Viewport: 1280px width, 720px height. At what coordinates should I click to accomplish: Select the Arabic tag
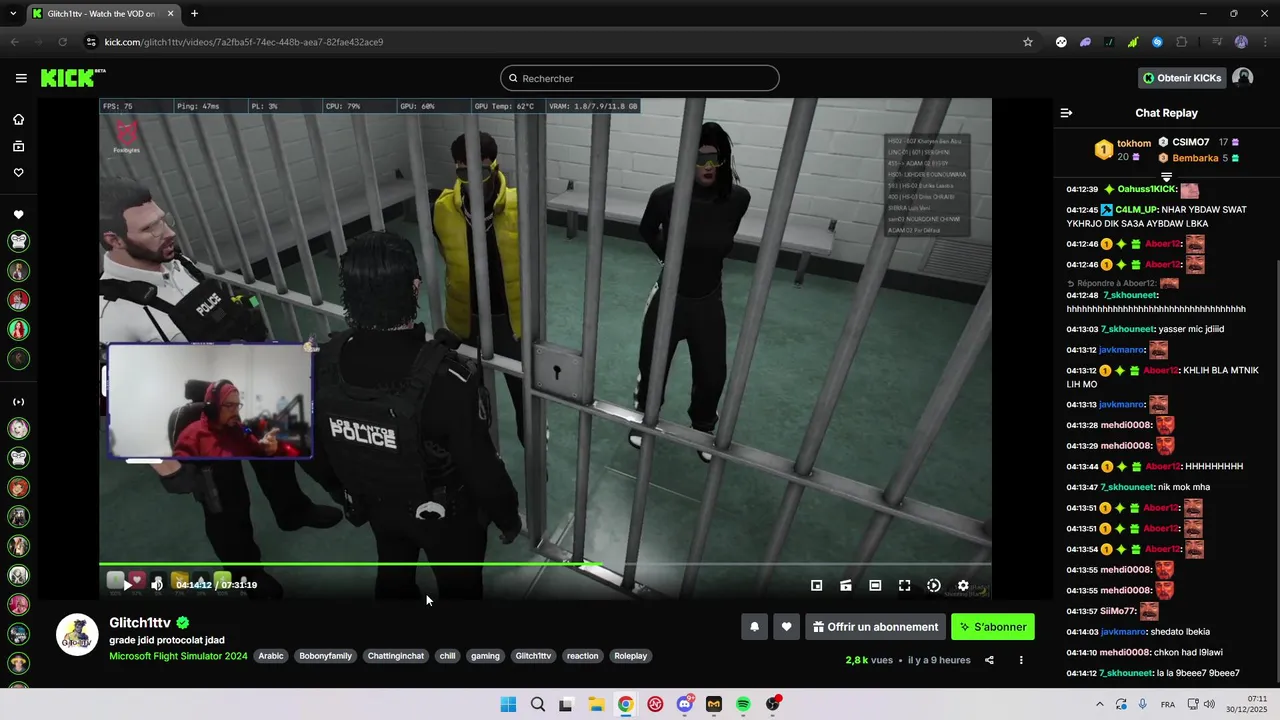click(271, 656)
